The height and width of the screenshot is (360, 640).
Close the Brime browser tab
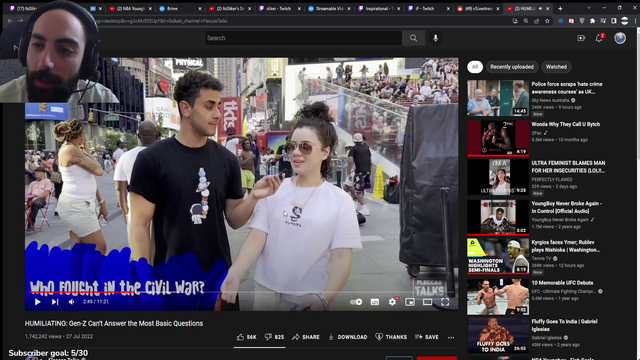[200, 9]
